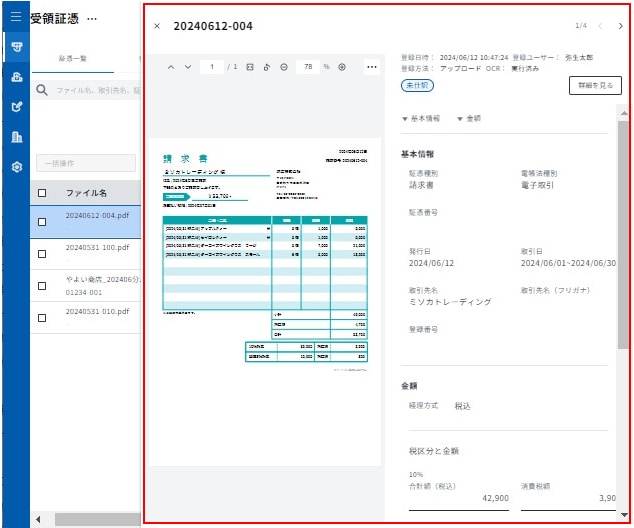This screenshot has height=528, width=634.
Task: Click the page number field in viewer
Action: pos(212,67)
